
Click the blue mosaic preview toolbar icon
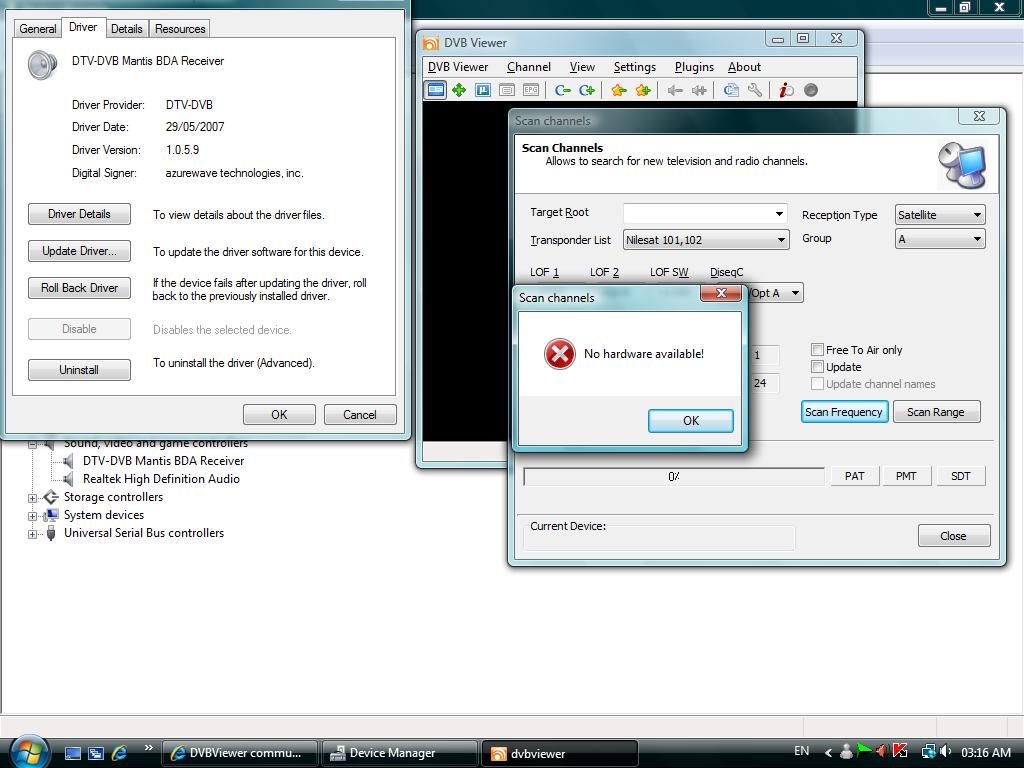483,90
